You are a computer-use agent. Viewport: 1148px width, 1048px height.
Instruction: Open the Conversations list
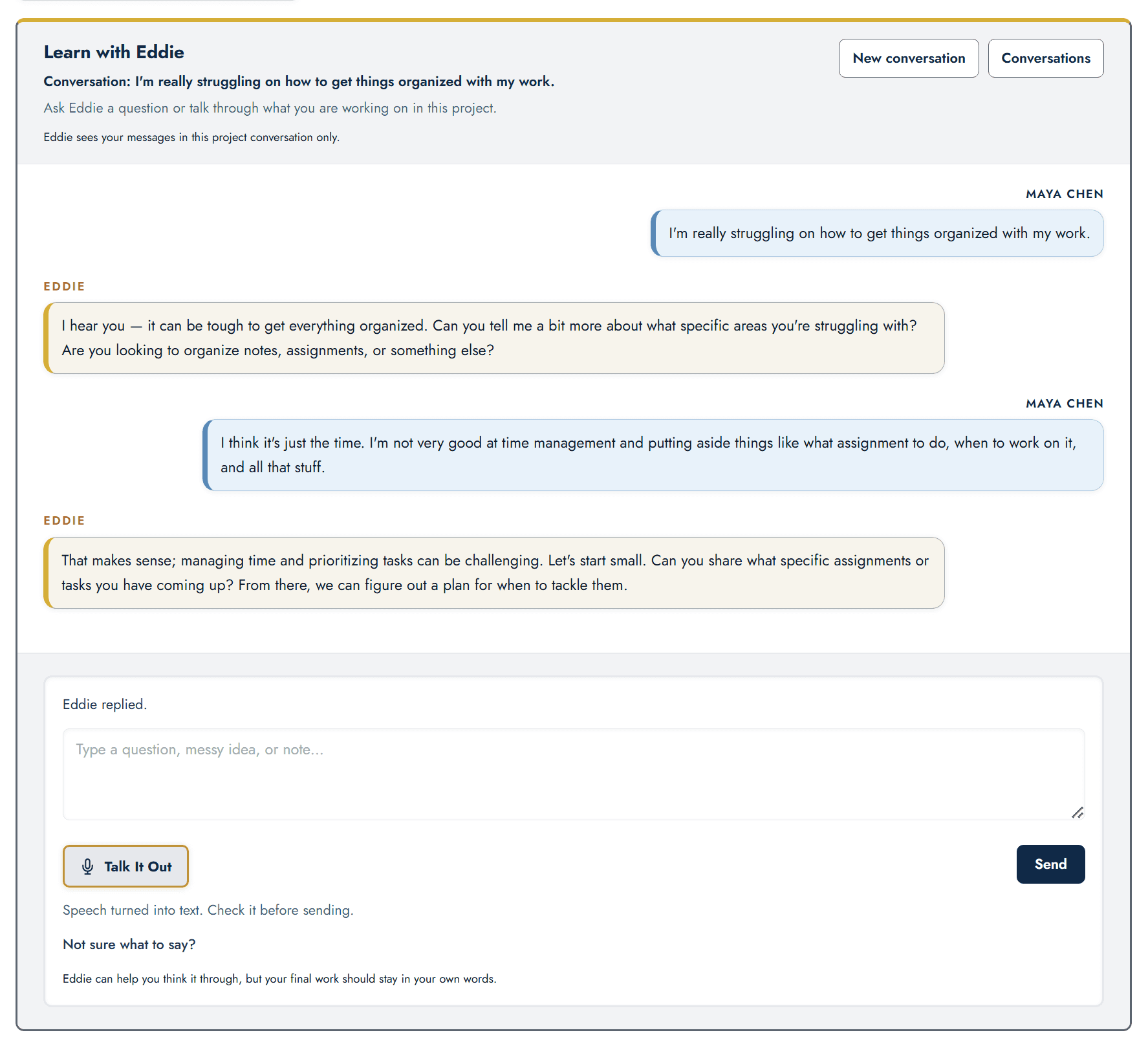(1046, 58)
